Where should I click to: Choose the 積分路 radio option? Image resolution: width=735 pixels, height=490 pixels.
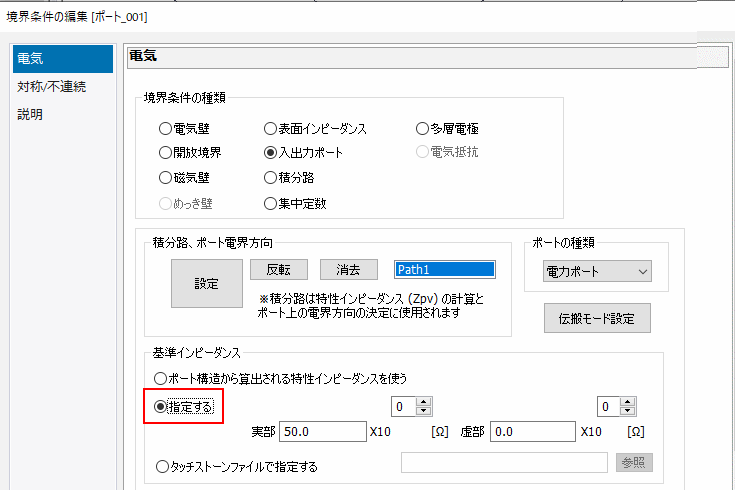[x=270, y=178]
